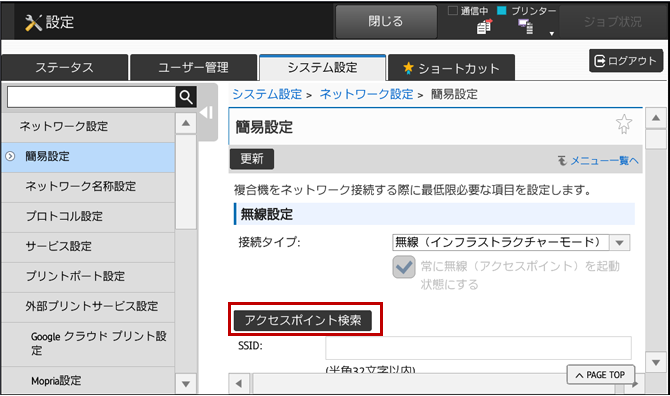The height and width of the screenshot is (396, 670).
Task: Click main panel scroll up arrow
Action: 656,118
